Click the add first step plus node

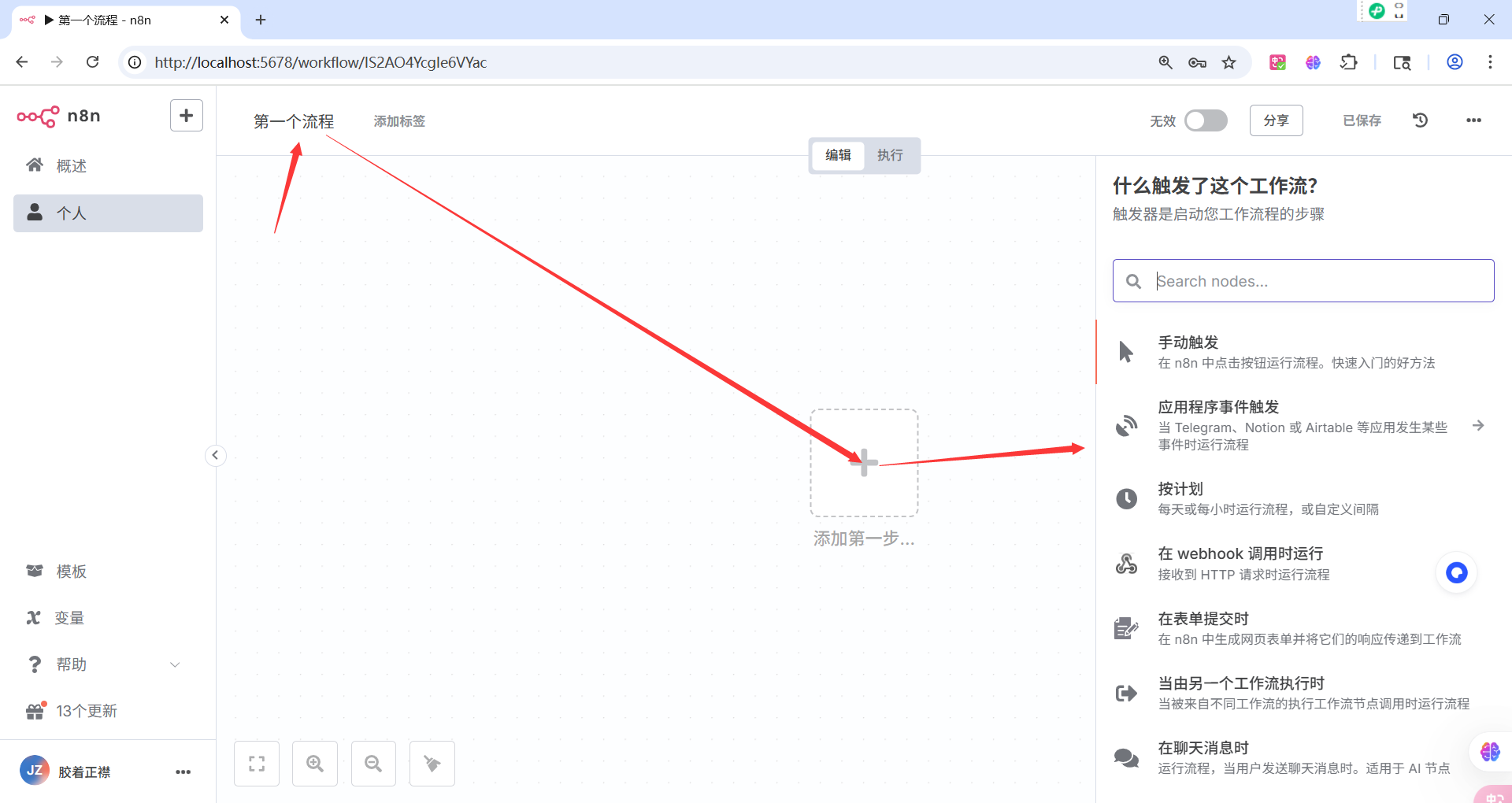coord(864,463)
